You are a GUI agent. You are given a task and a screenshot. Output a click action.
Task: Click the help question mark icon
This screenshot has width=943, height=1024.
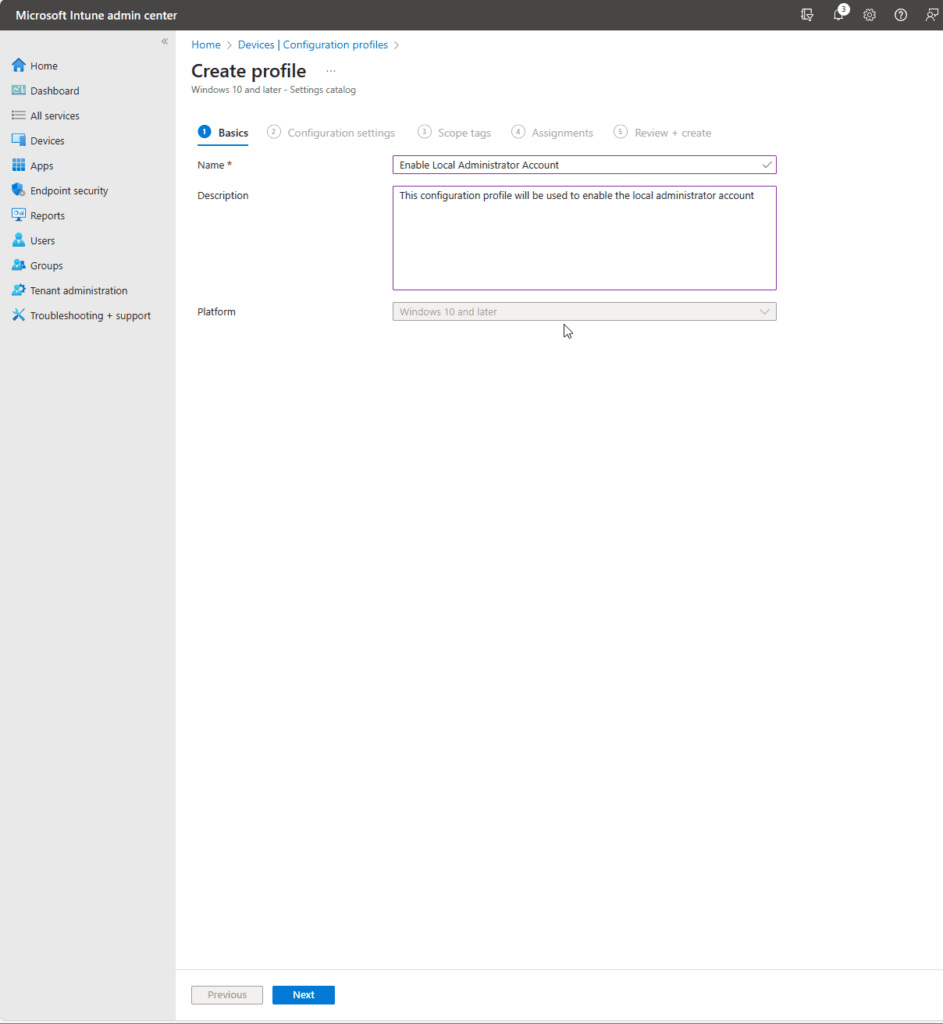pos(900,15)
